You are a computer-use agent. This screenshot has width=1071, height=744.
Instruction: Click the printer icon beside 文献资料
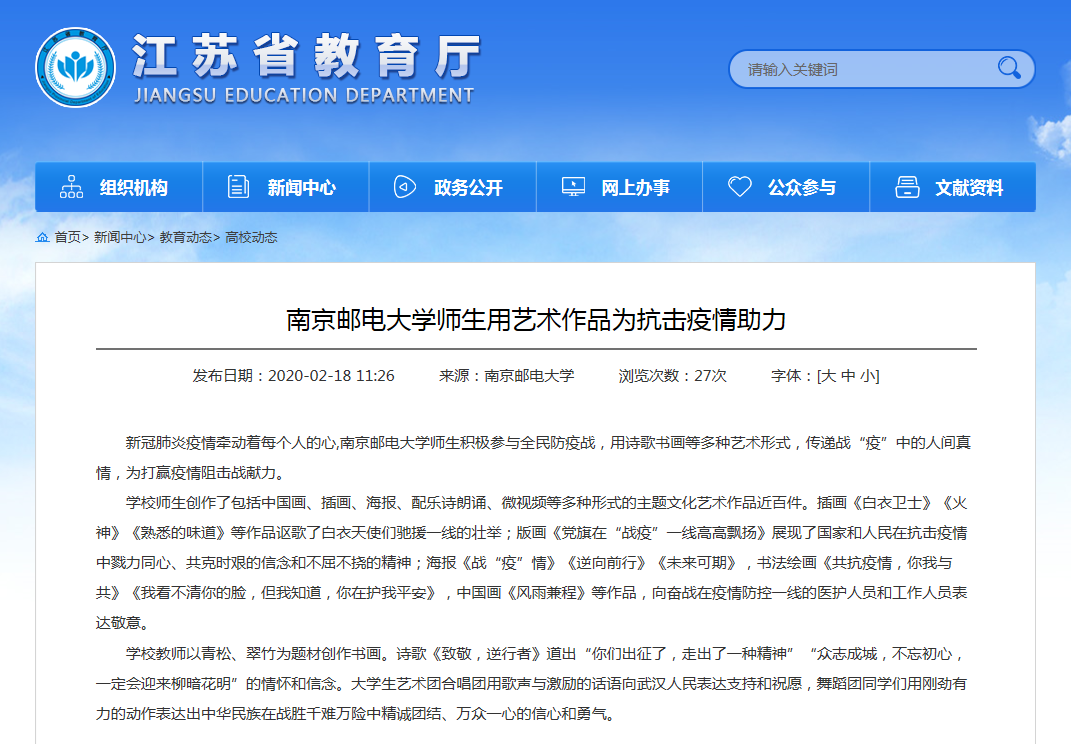click(x=907, y=187)
